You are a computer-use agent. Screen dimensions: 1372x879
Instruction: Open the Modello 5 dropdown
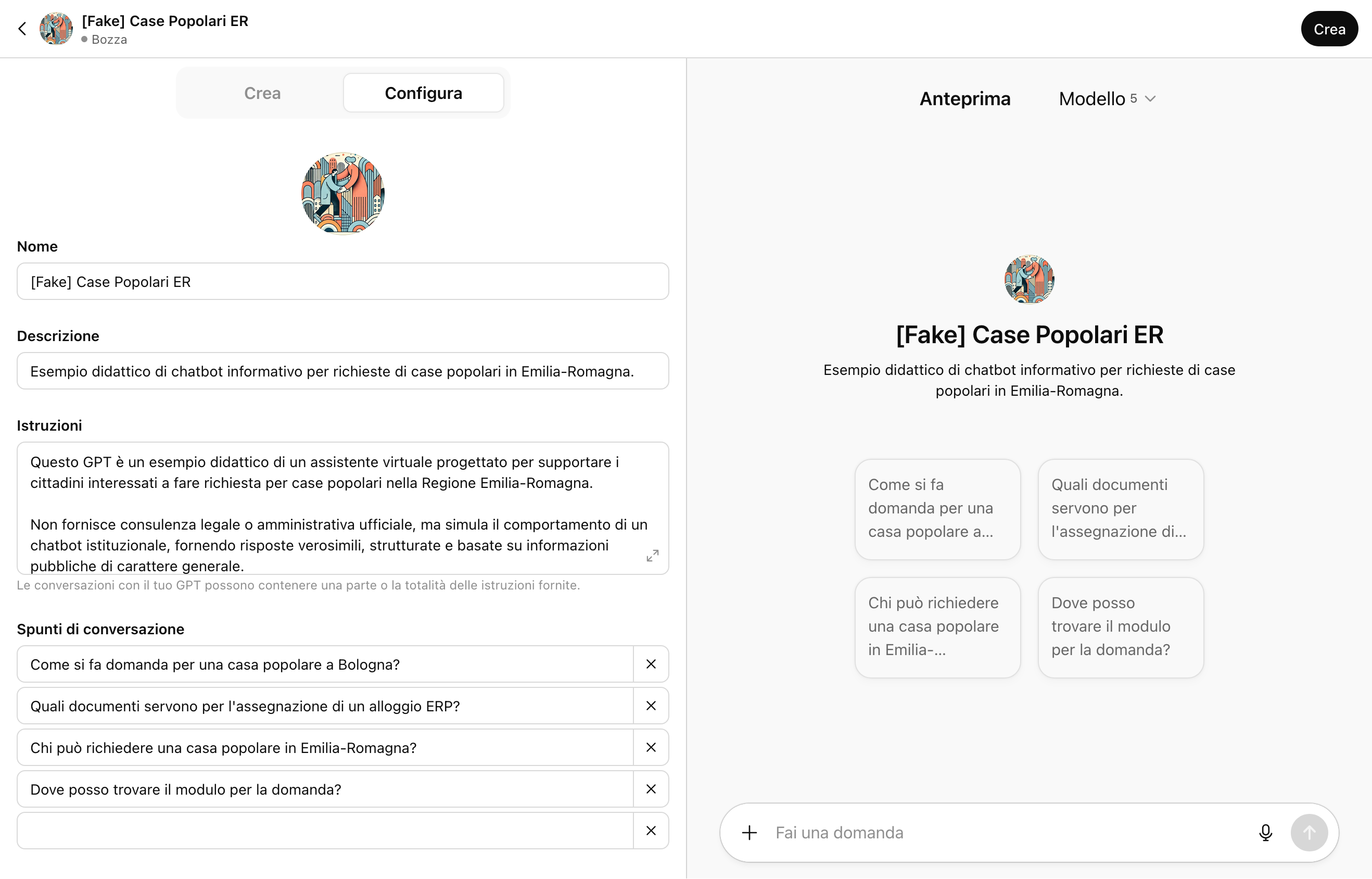(x=1107, y=99)
